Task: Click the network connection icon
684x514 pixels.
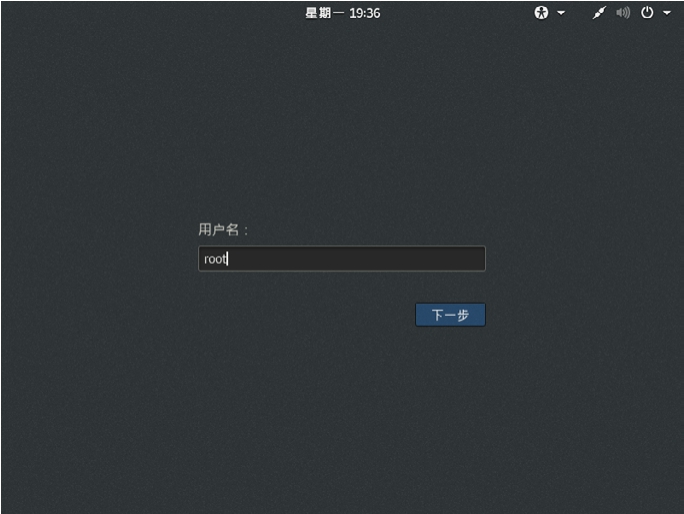Action: coord(599,13)
